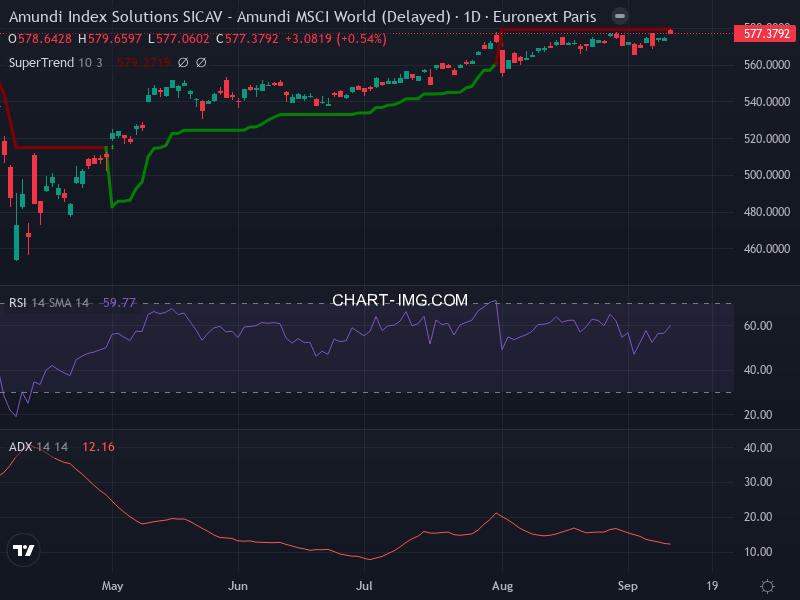Collapse legend with the minus pill button
Image resolution: width=800 pixels, height=600 pixels.
[620, 16]
